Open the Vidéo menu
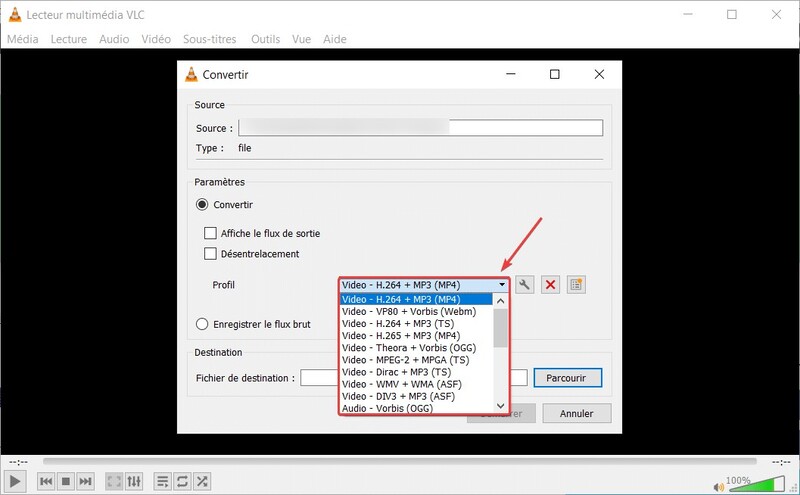This screenshot has width=800, height=495. [x=156, y=39]
